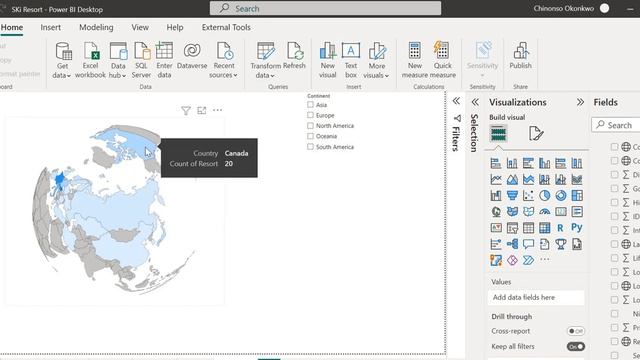Open the Get data dropdown
This screenshot has width=640, height=360.
[x=62, y=75]
